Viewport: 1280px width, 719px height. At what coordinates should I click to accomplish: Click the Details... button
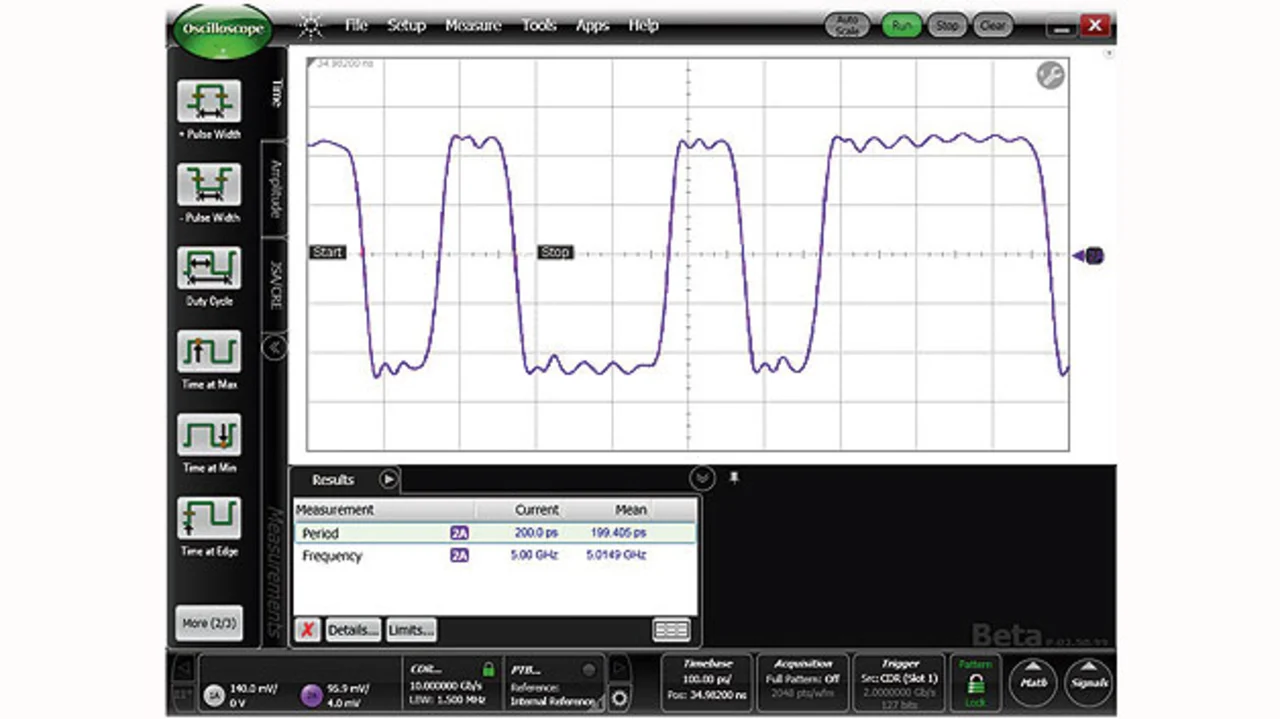coord(353,630)
